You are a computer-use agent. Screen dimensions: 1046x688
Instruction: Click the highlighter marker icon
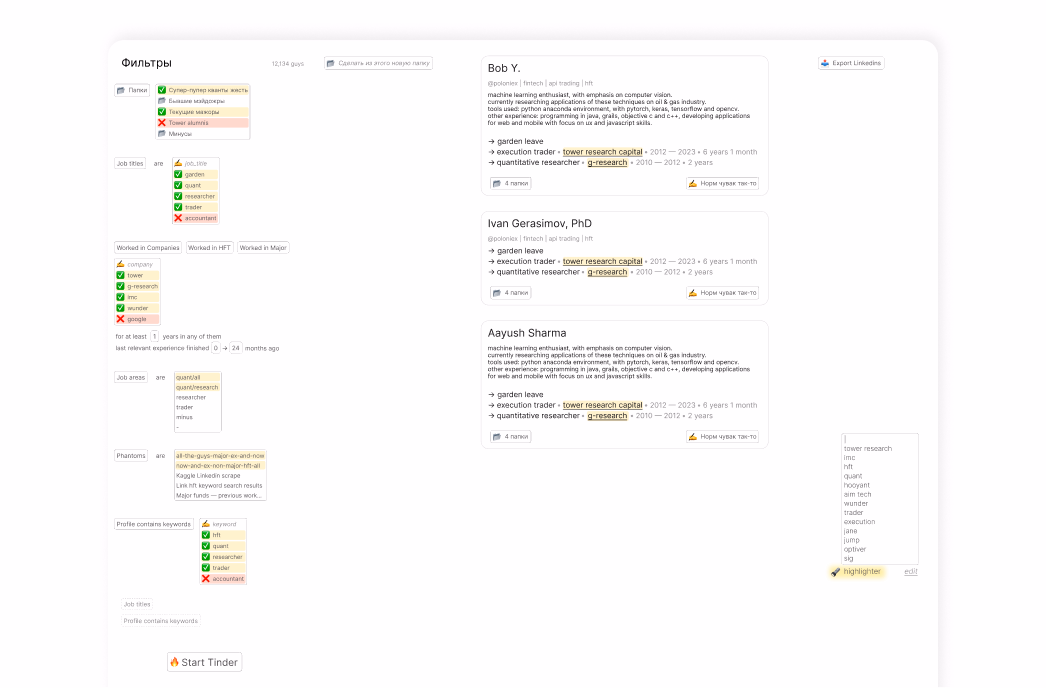[835, 572]
